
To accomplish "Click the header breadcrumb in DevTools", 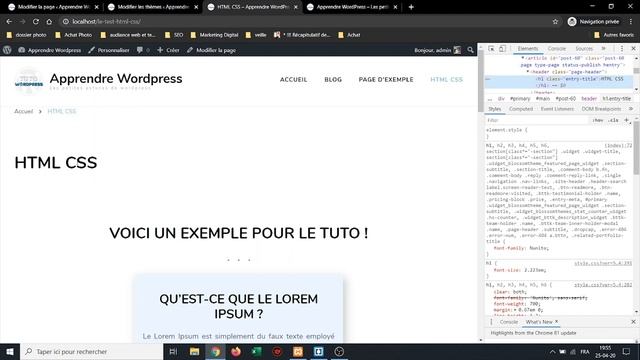I will click(x=589, y=99).
